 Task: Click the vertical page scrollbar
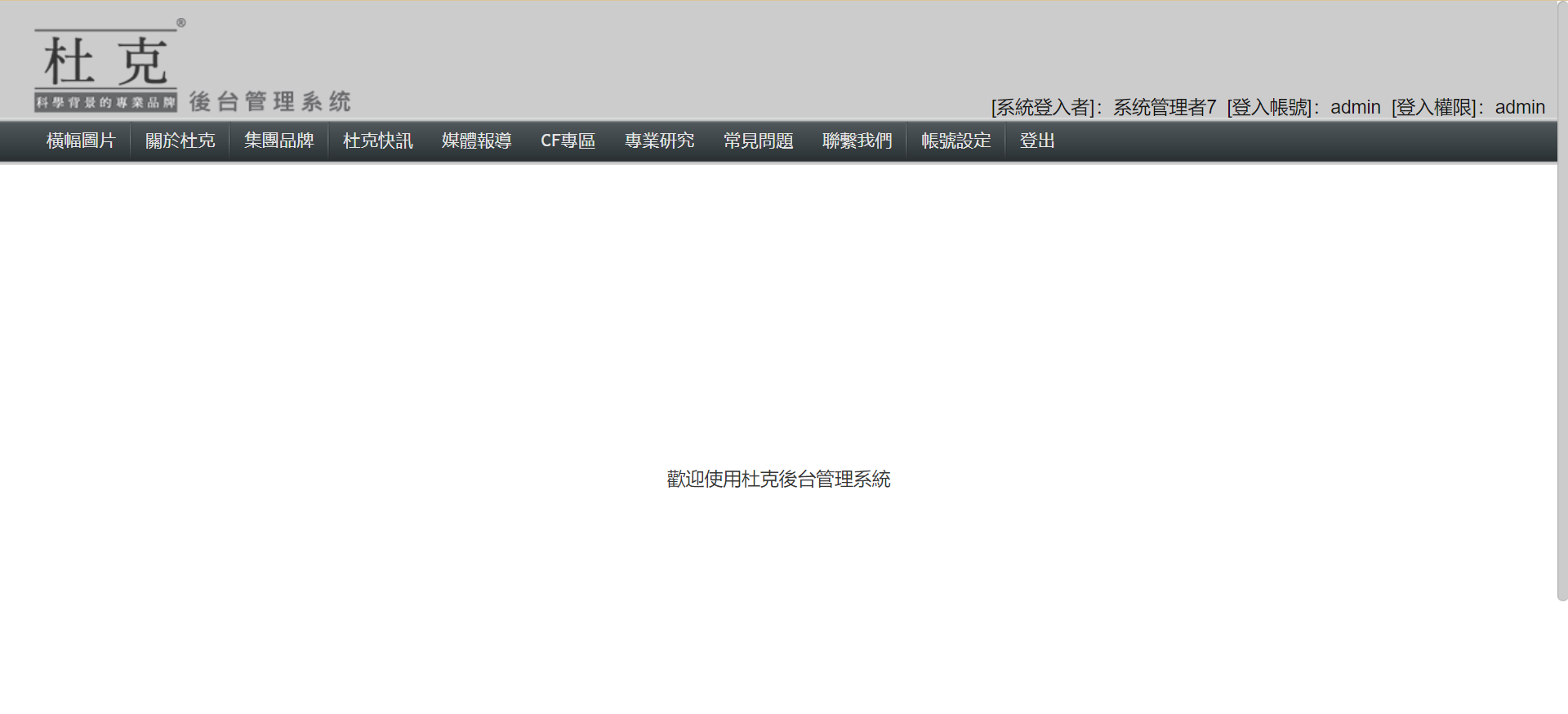click(x=1562, y=301)
